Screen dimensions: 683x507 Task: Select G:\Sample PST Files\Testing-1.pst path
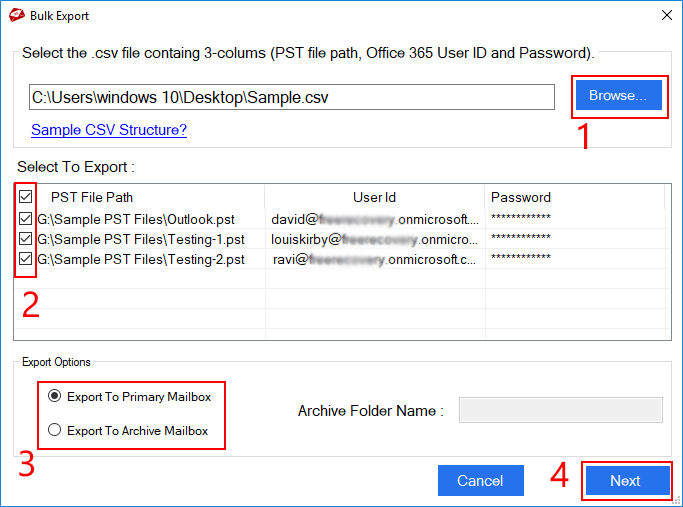[141, 239]
